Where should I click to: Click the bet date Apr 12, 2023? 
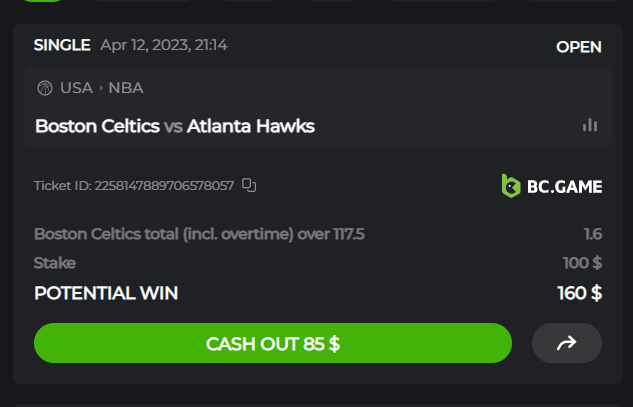click(x=145, y=45)
